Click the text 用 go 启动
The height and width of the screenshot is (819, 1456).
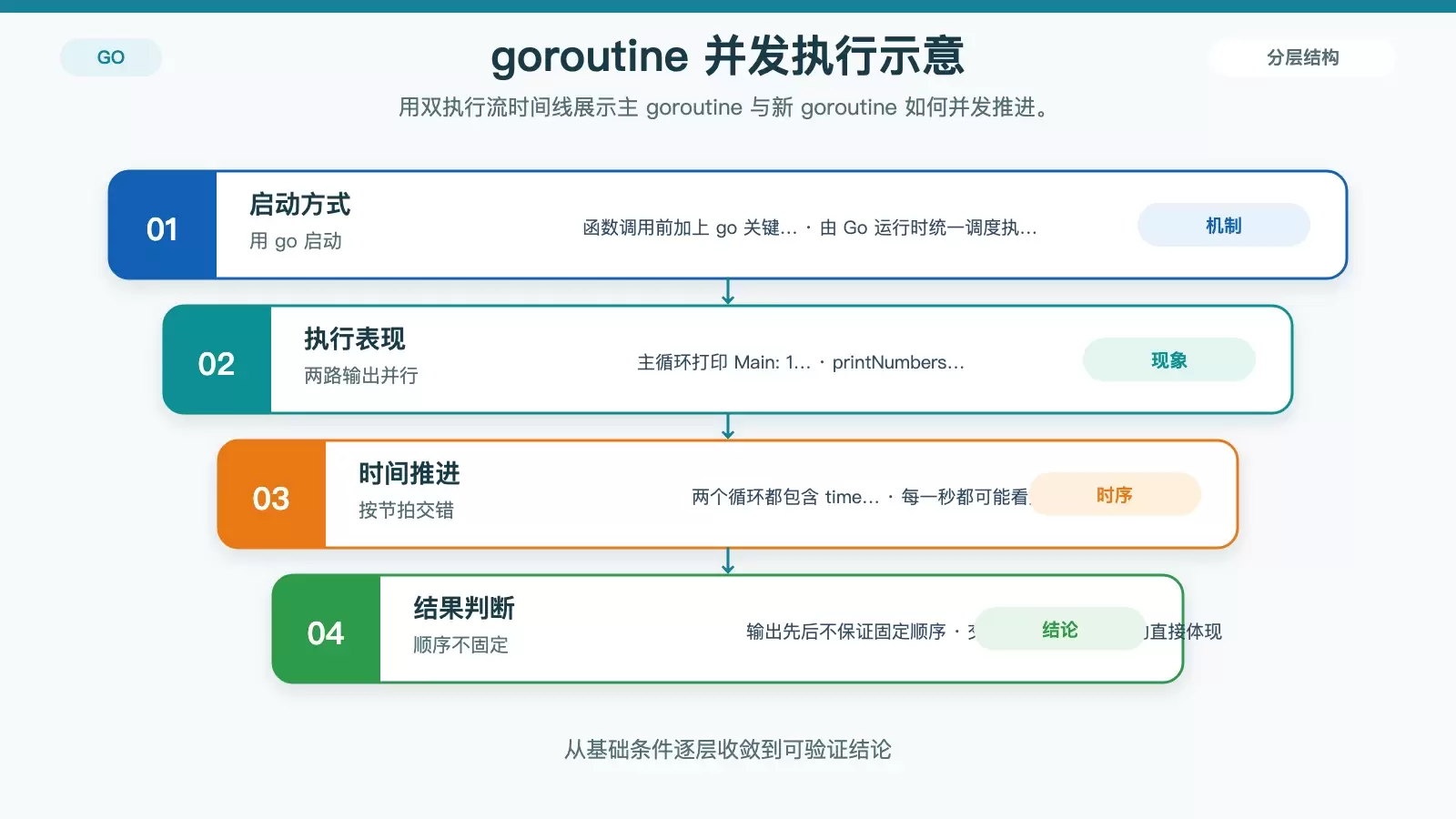click(x=296, y=241)
